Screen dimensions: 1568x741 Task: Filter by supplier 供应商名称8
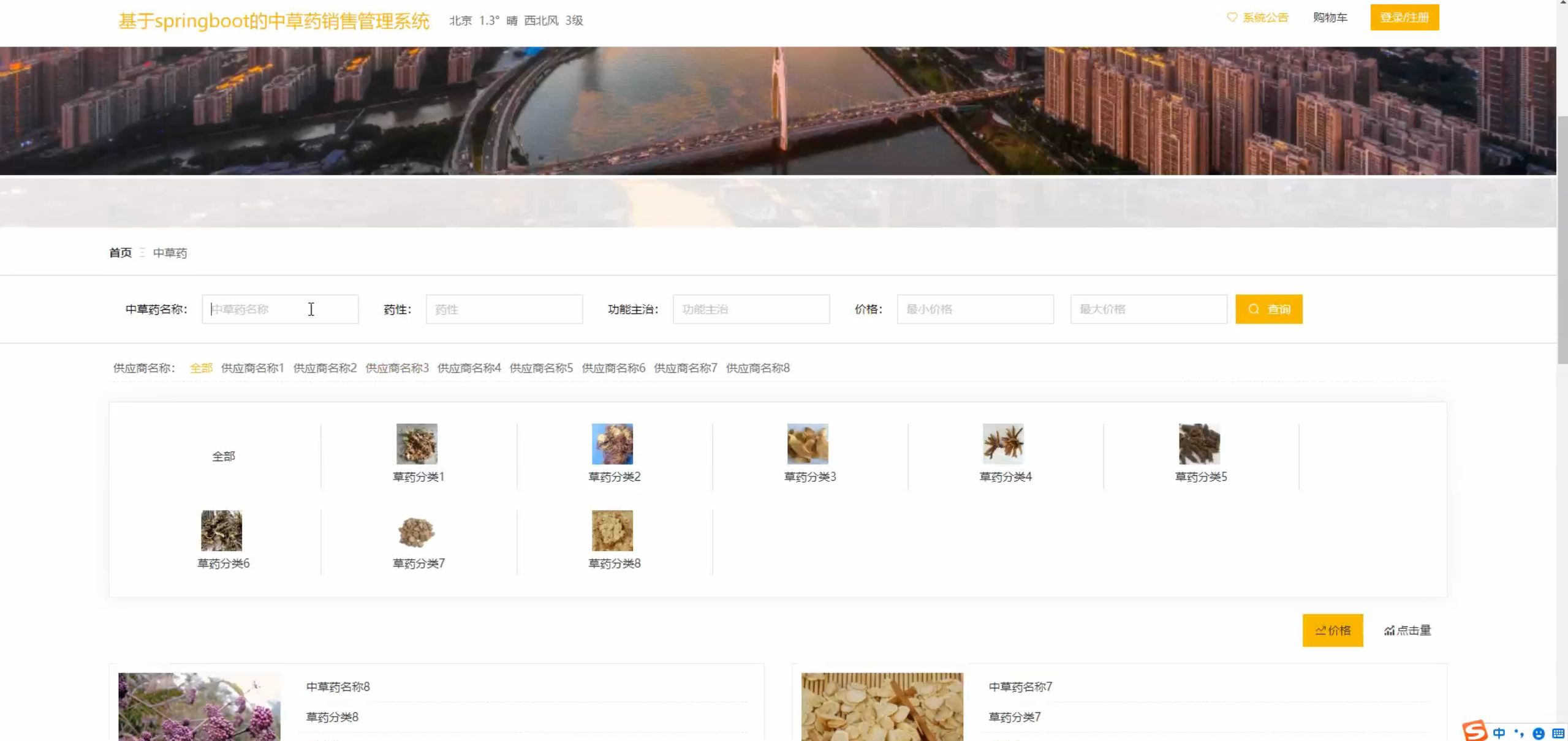coord(757,368)
